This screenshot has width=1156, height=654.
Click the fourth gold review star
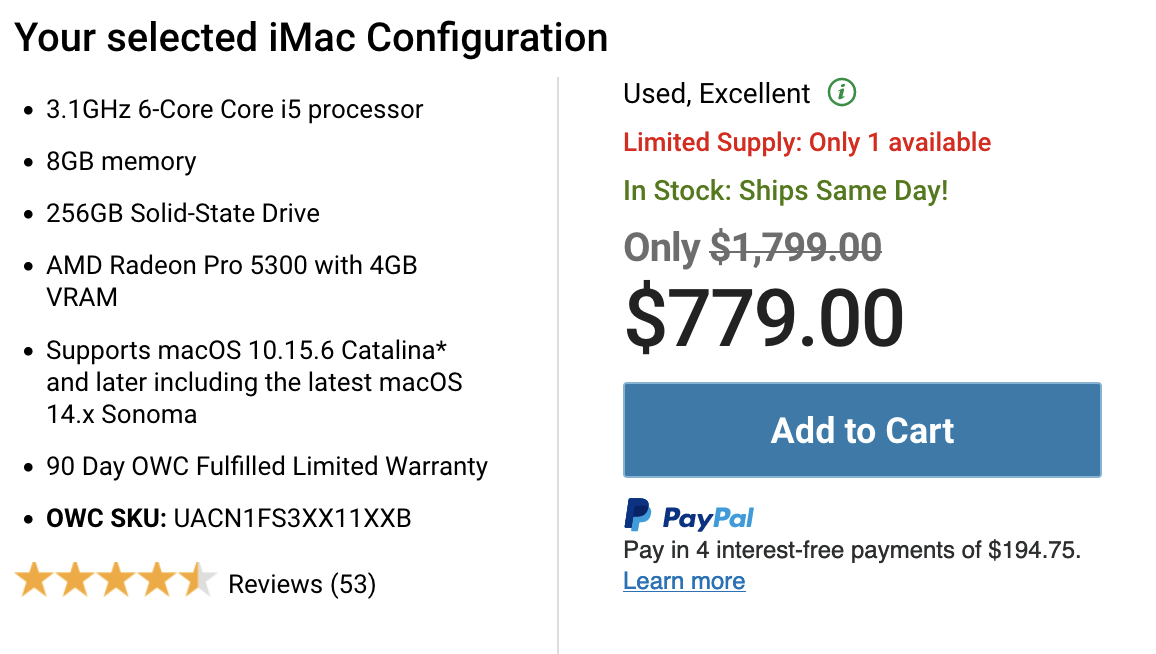157,580
